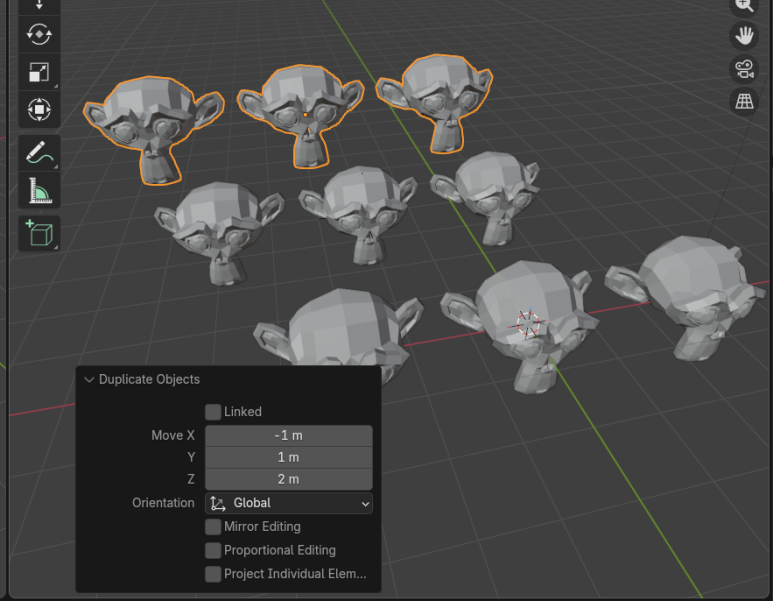Enable the Linked checkbox
Image resolution: width=773 pixels, height=601 pixels.
point(213,412)
